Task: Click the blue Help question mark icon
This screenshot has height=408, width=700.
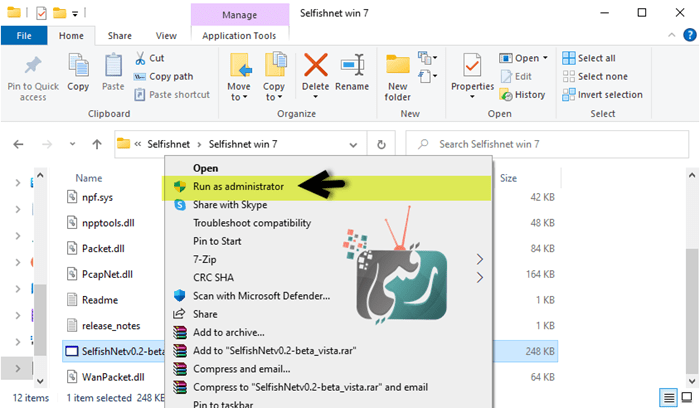Action: (x=690, y=35)
